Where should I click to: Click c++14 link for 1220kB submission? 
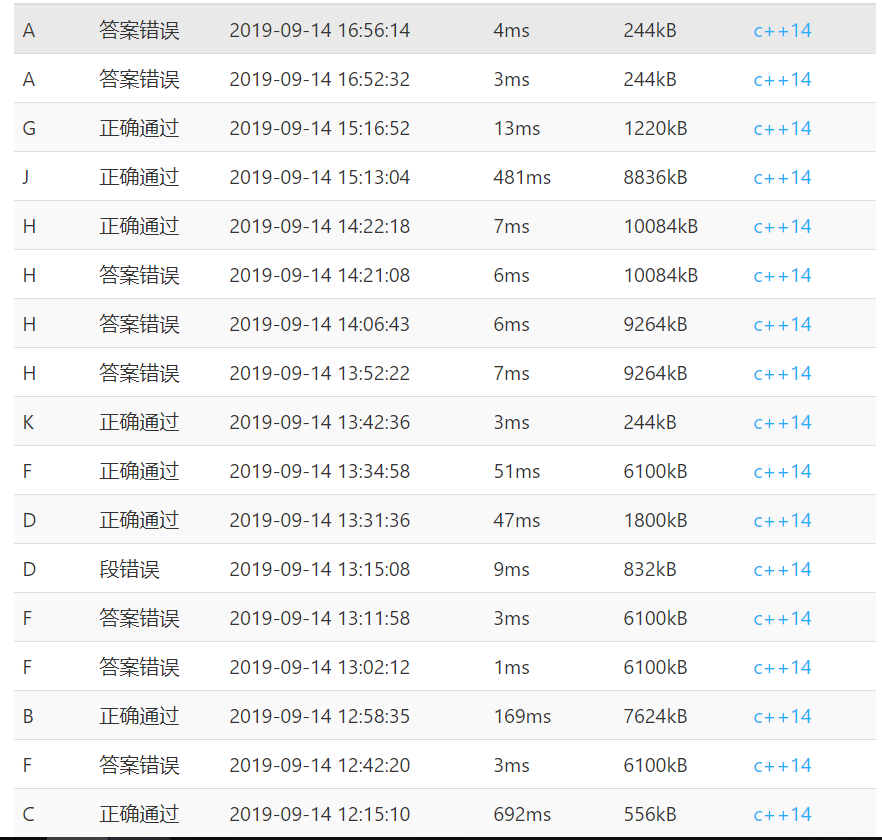coord(782,128)
